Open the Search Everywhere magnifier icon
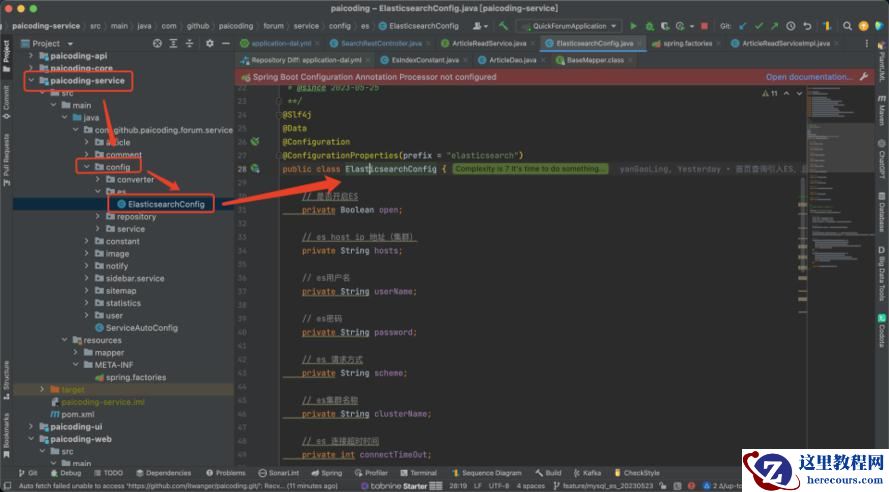 click(x=845, y=26)
